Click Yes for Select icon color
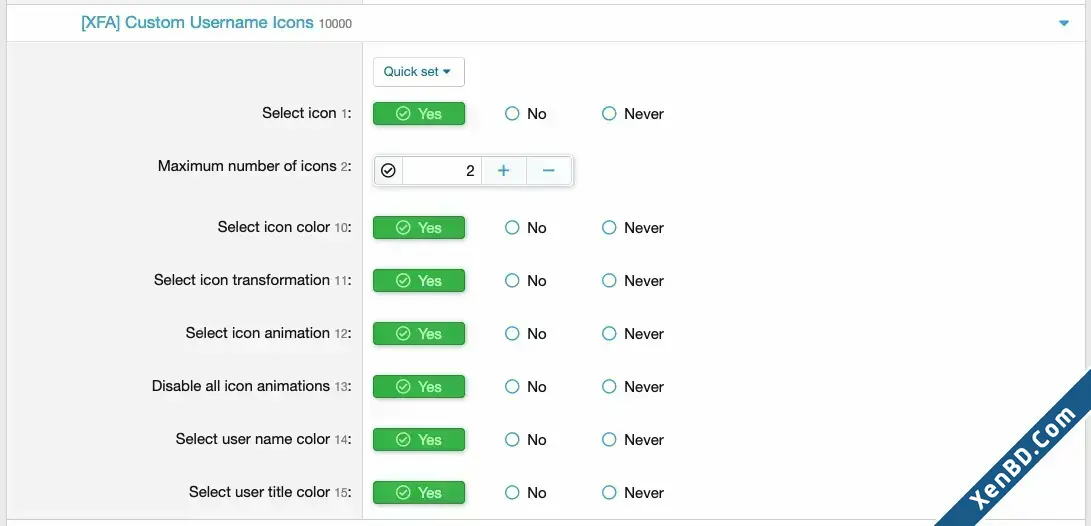The image size is (1091, 526). coord(418,228)
